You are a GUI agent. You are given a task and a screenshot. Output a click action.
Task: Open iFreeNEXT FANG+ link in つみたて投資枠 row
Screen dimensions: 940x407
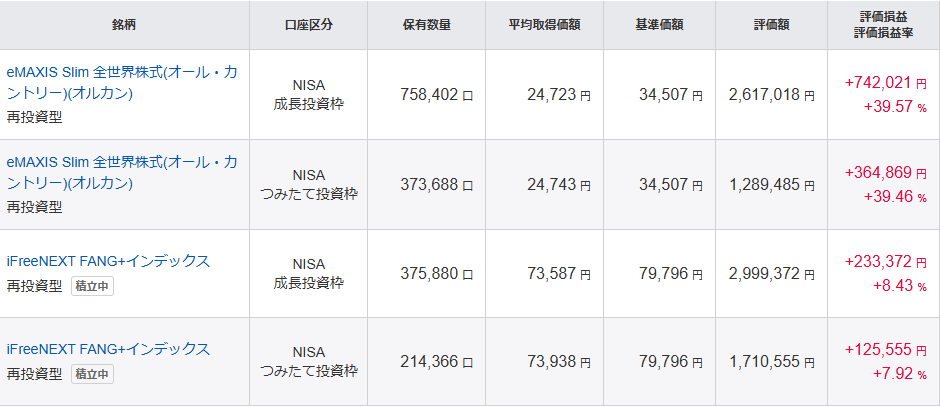[108, 349]
